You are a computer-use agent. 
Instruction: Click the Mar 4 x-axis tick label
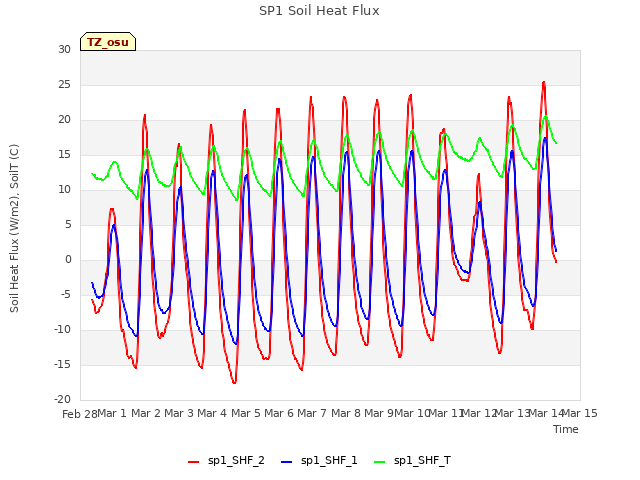212,413
